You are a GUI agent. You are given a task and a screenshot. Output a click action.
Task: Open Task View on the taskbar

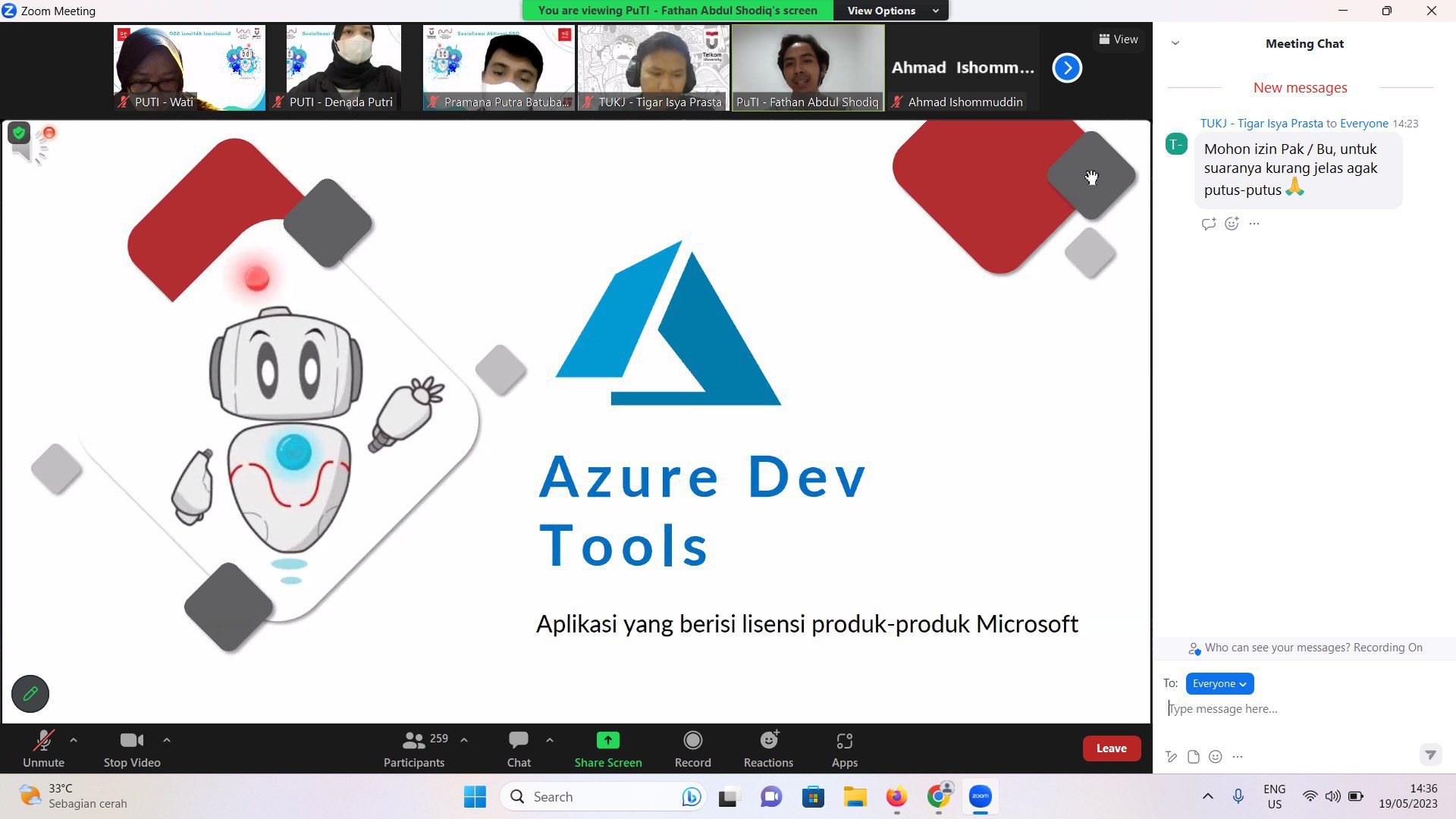pos(729,796)
